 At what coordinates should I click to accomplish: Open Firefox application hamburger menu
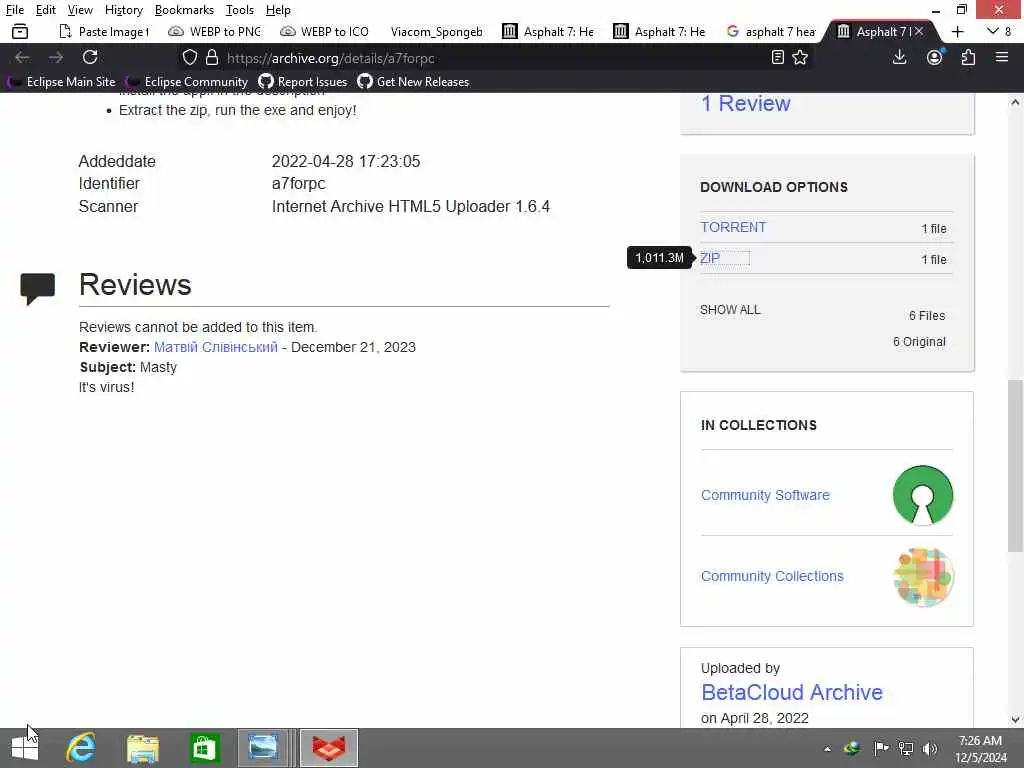tap(1002, 57)
